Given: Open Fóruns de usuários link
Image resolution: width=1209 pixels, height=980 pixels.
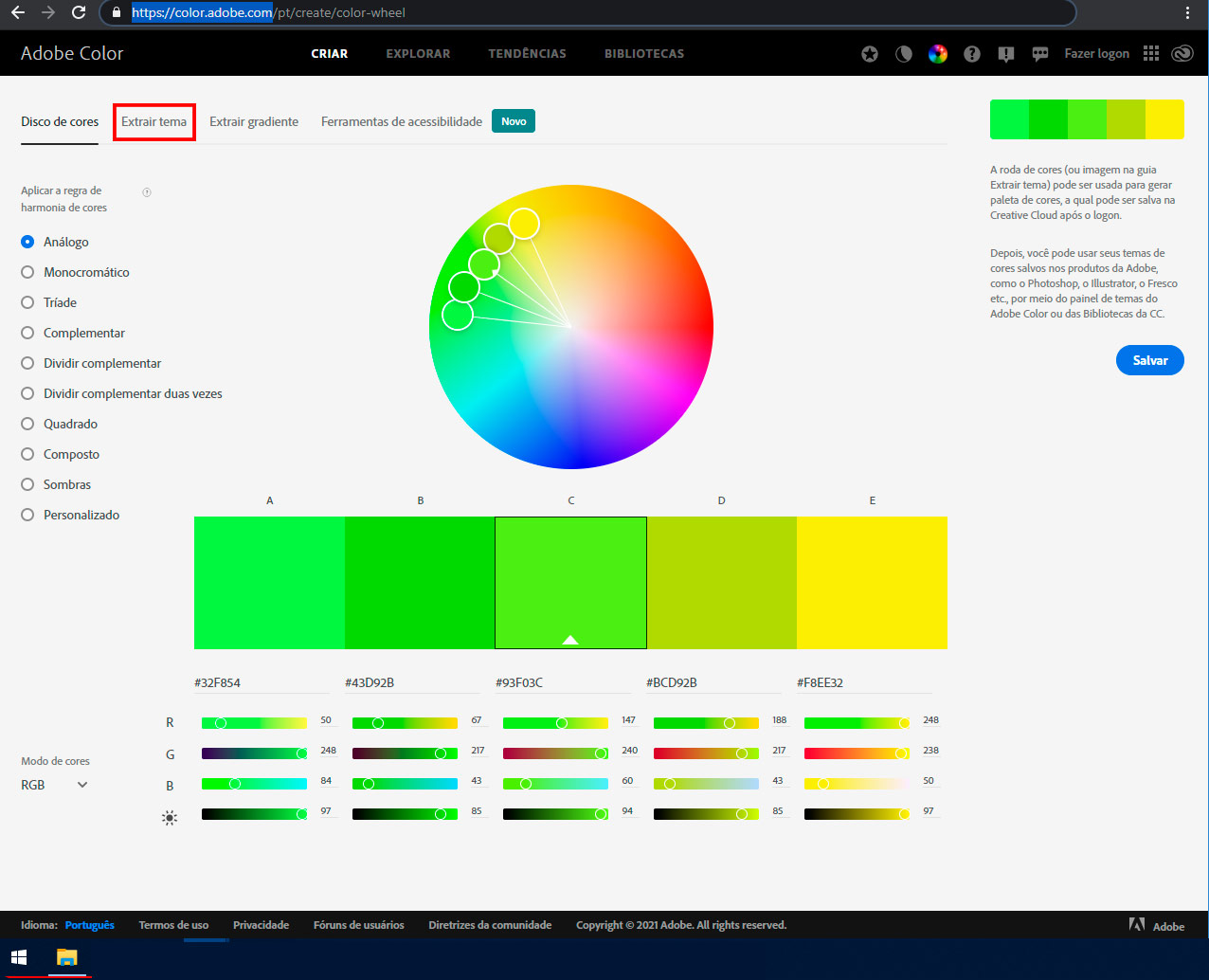Looking at the screenshot, I should 359,925.
